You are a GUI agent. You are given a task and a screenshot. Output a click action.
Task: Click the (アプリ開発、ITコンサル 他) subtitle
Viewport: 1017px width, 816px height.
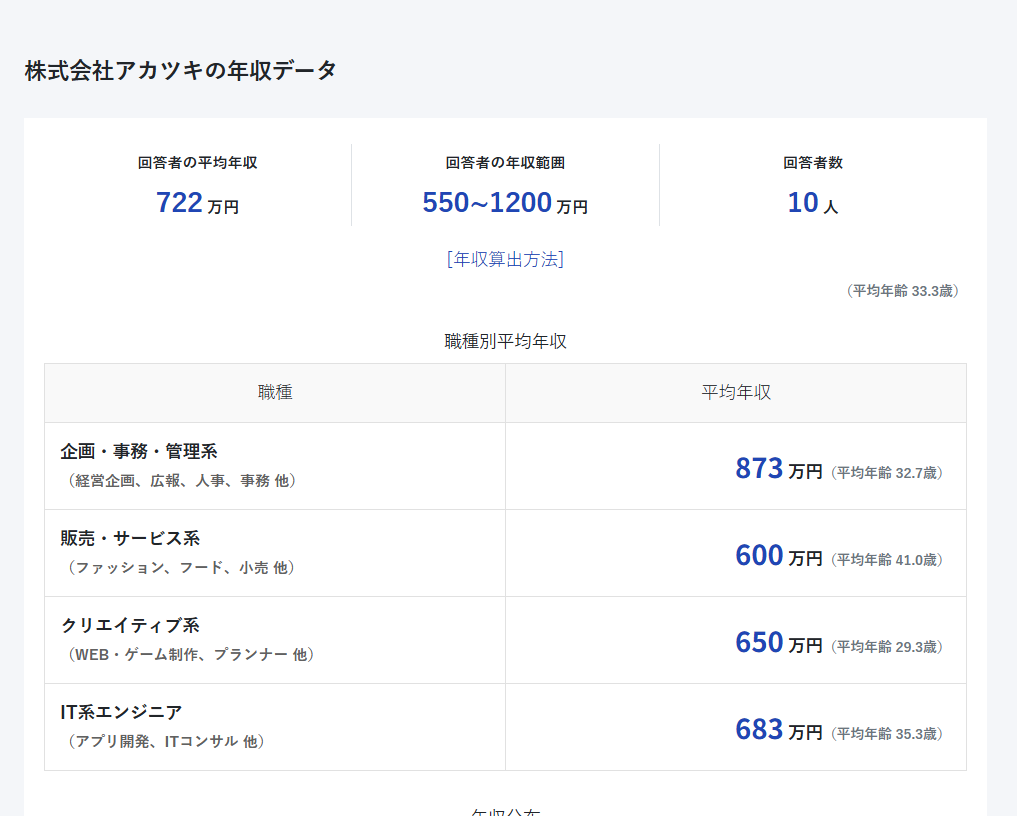point(167,741)
